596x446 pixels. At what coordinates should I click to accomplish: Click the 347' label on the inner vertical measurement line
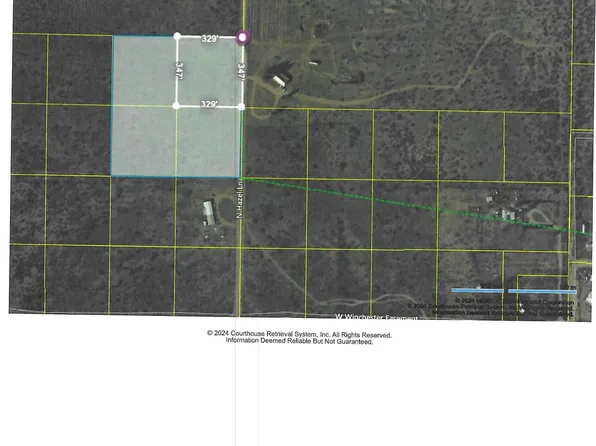pos(178,71)
